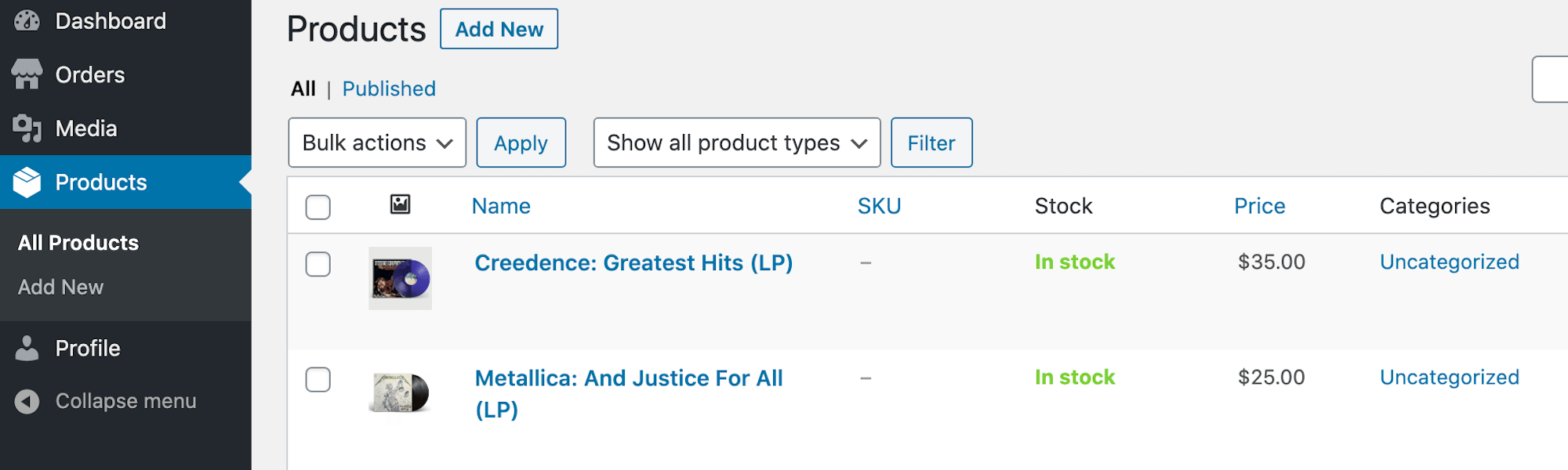Select the Products box icon

[27, 183]
